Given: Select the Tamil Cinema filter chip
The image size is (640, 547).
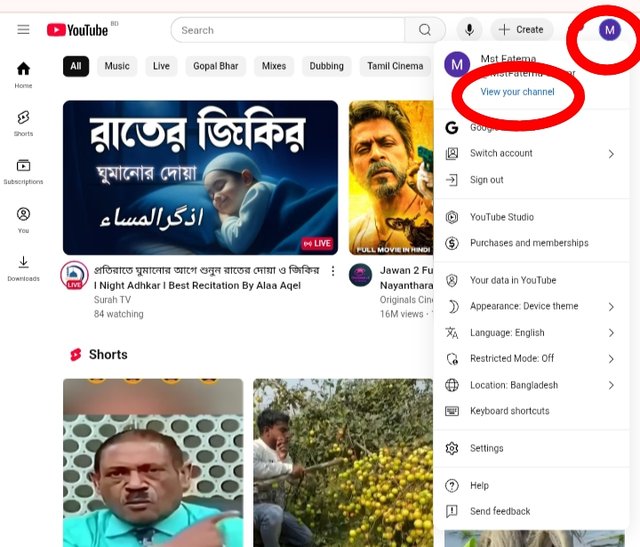Looking at the screenshot, I should click(x=395, y=66).
